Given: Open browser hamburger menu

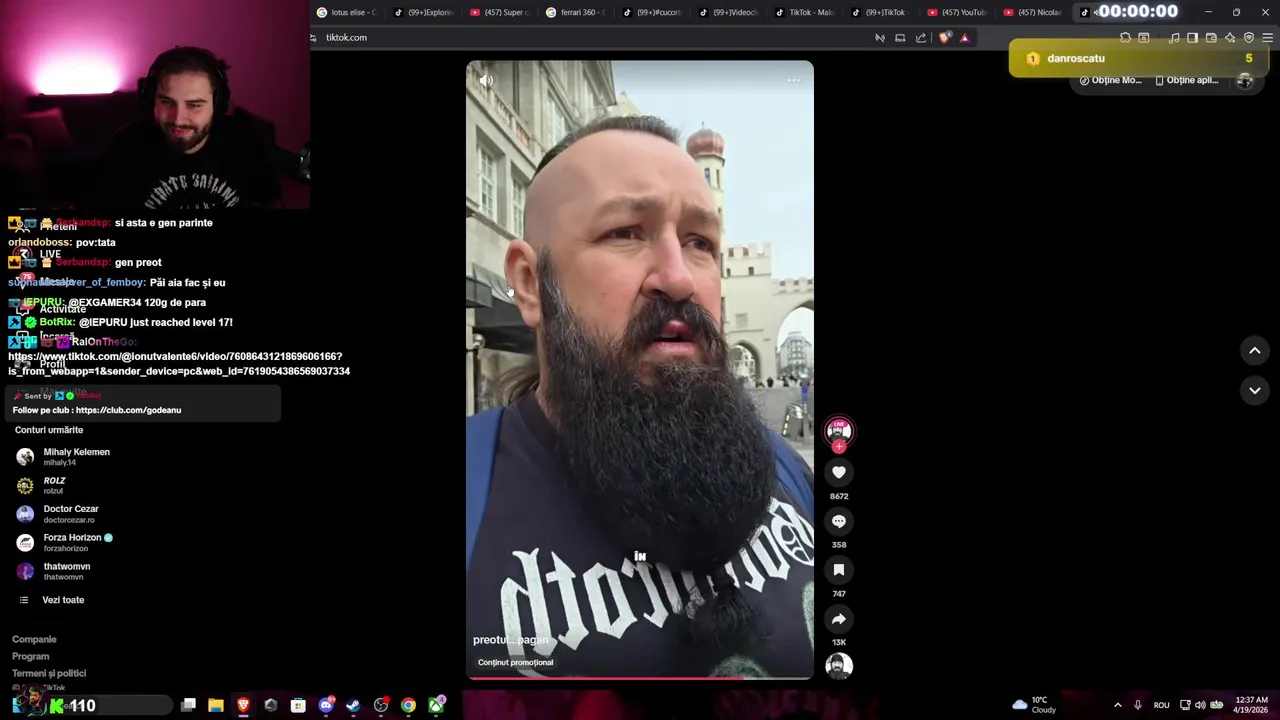Looking at the screenshot, I should (x=1267, y=38).
